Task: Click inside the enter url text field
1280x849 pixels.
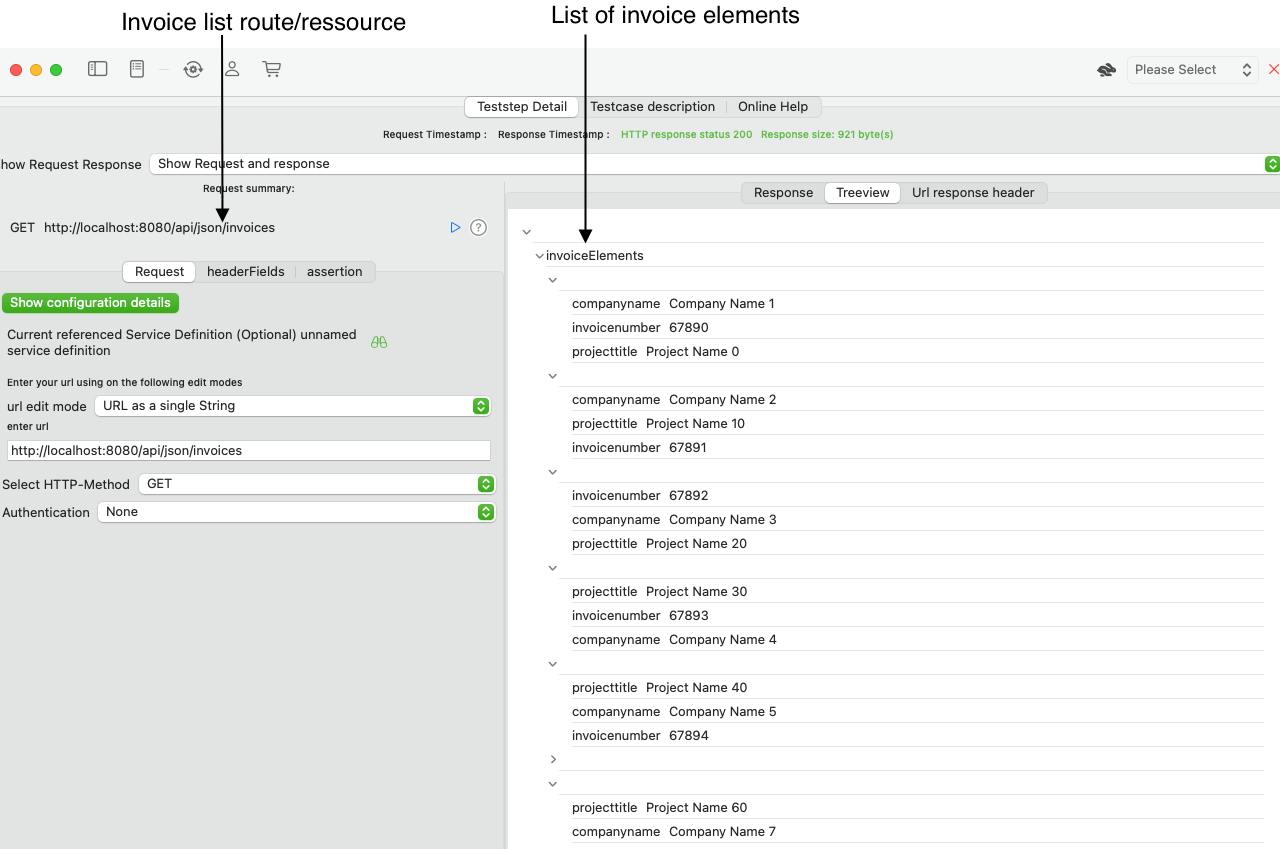Action: click(x=249, y=450)
